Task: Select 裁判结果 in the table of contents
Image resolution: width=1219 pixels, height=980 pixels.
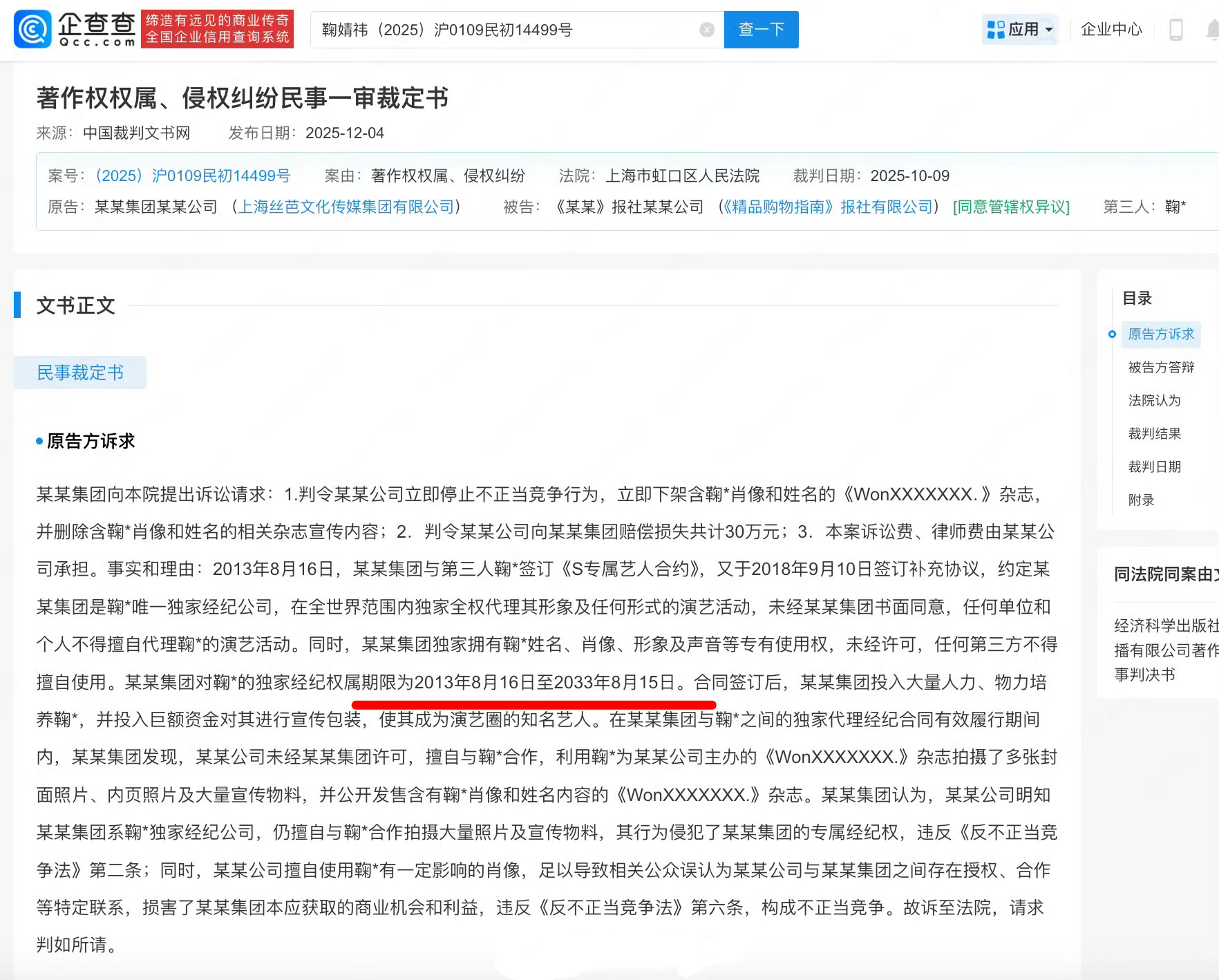Action: 1155,433
